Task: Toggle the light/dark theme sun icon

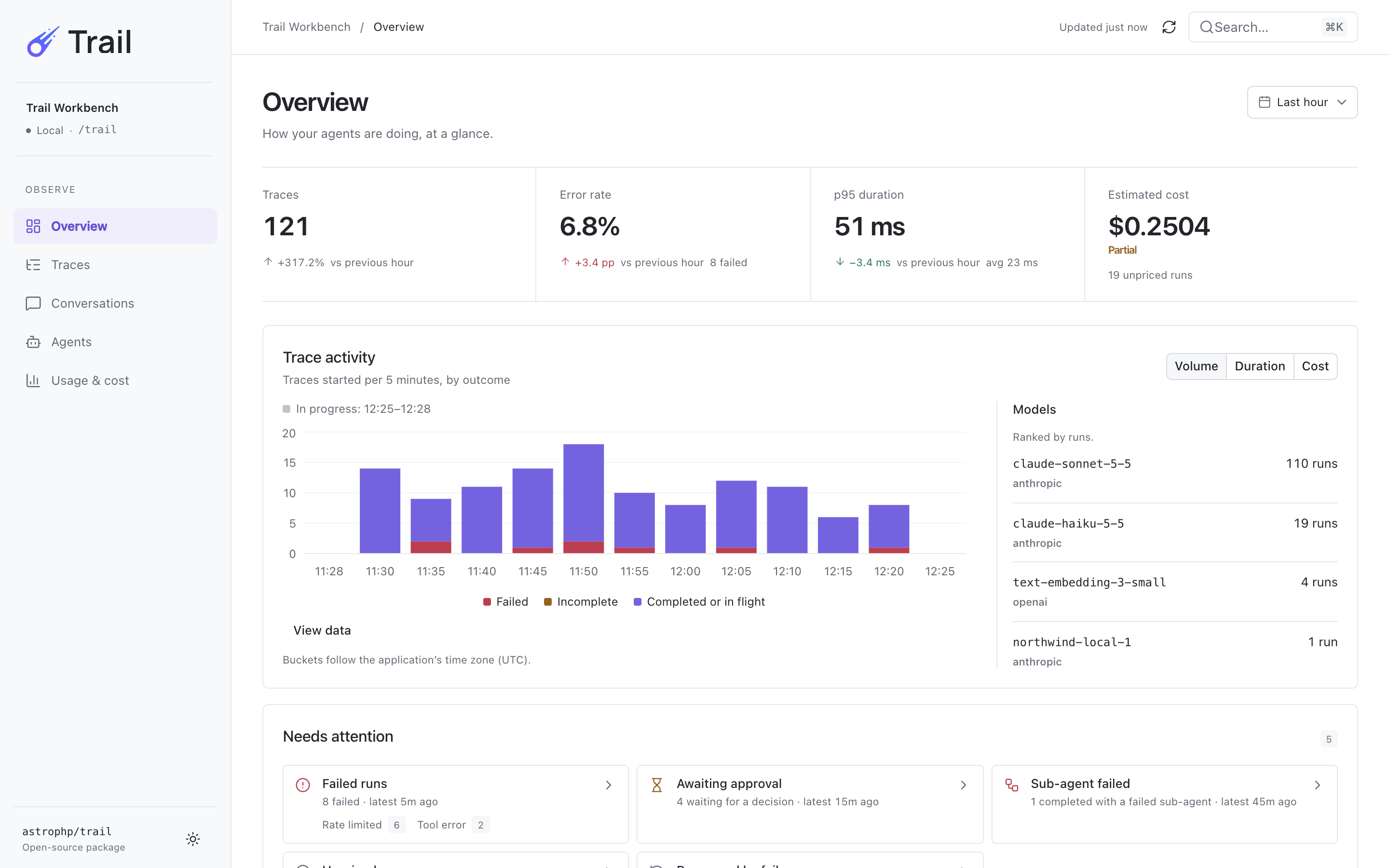Action: (193, 839)
